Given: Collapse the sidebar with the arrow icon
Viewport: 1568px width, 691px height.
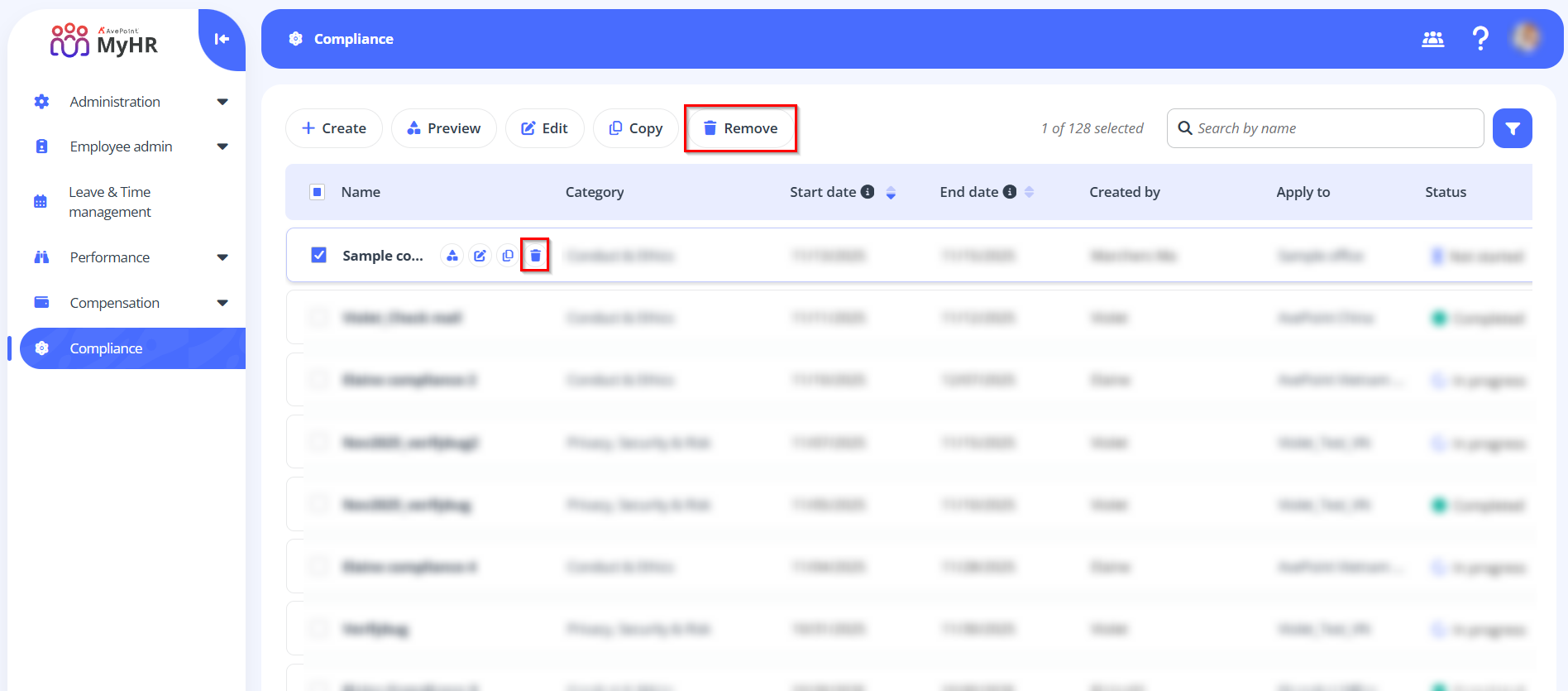Looking at the screenshot, I should point(222,39).
